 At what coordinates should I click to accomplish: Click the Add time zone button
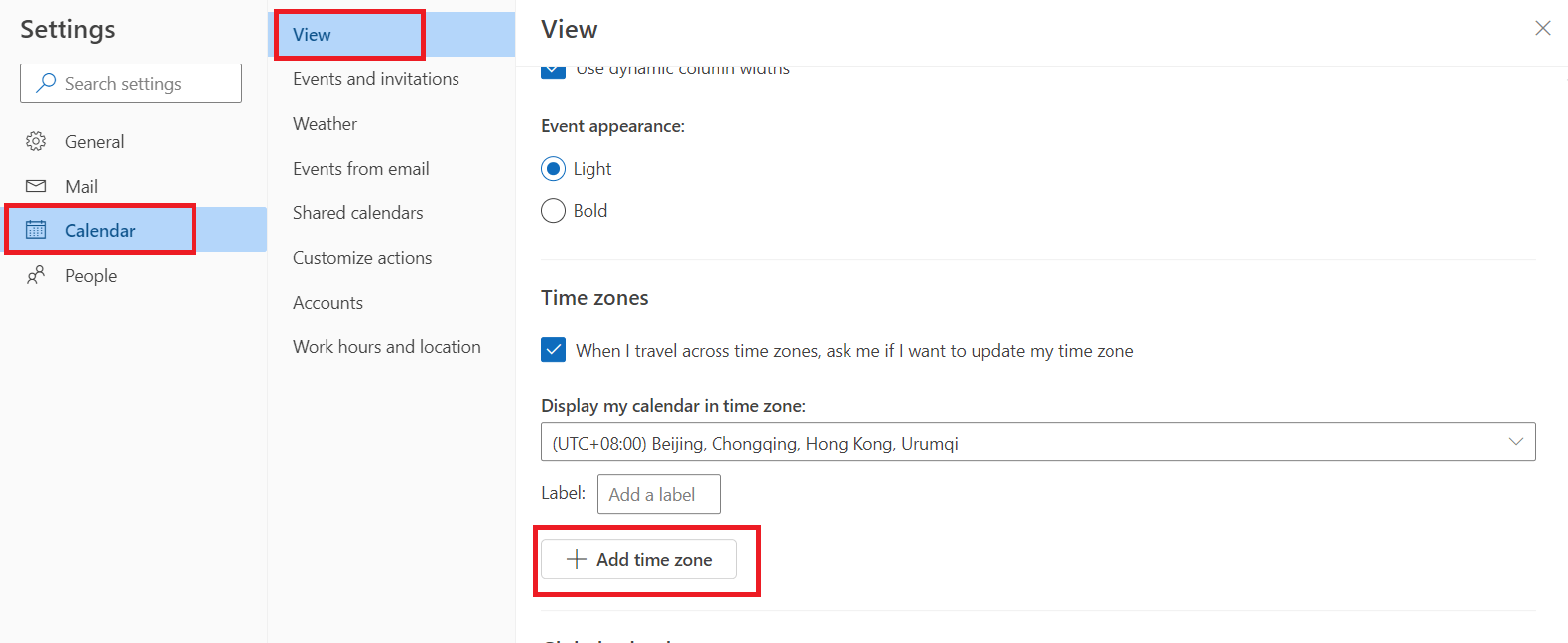coord(639,559)
